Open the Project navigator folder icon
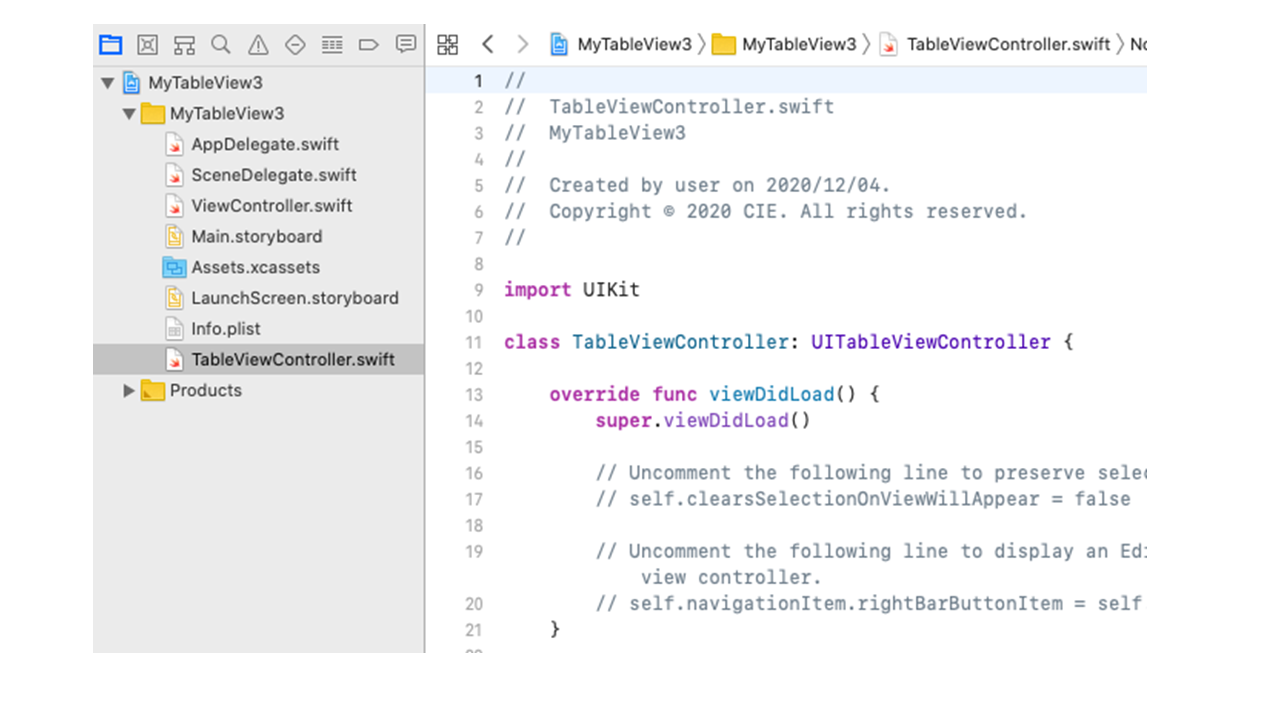The image size is (1280, 720). pos(110,44)
